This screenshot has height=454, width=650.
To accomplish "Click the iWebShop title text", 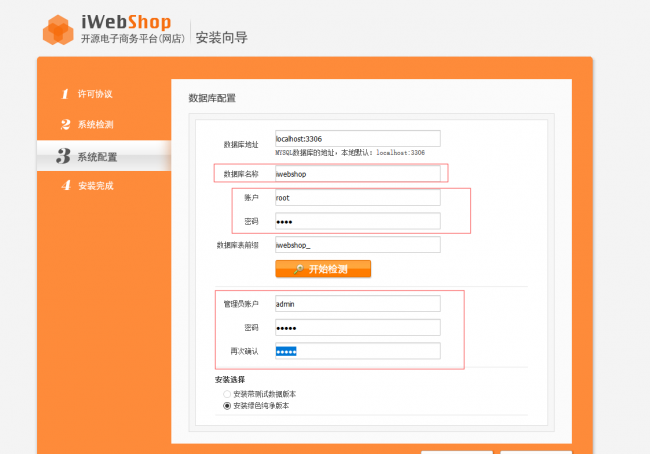I will click(x=126, y=22).
